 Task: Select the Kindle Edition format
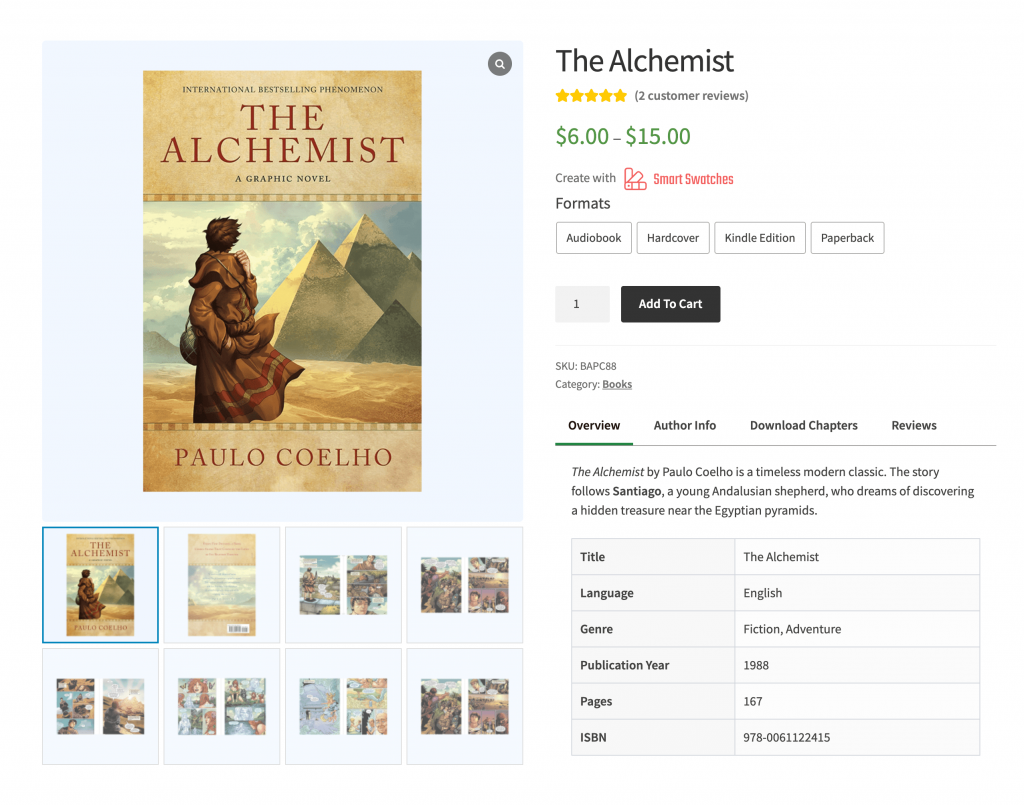(x=760, y=238)
